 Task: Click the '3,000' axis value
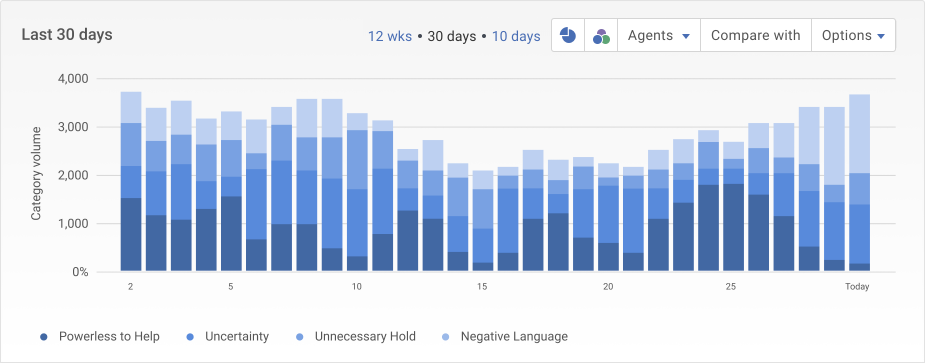73,127
